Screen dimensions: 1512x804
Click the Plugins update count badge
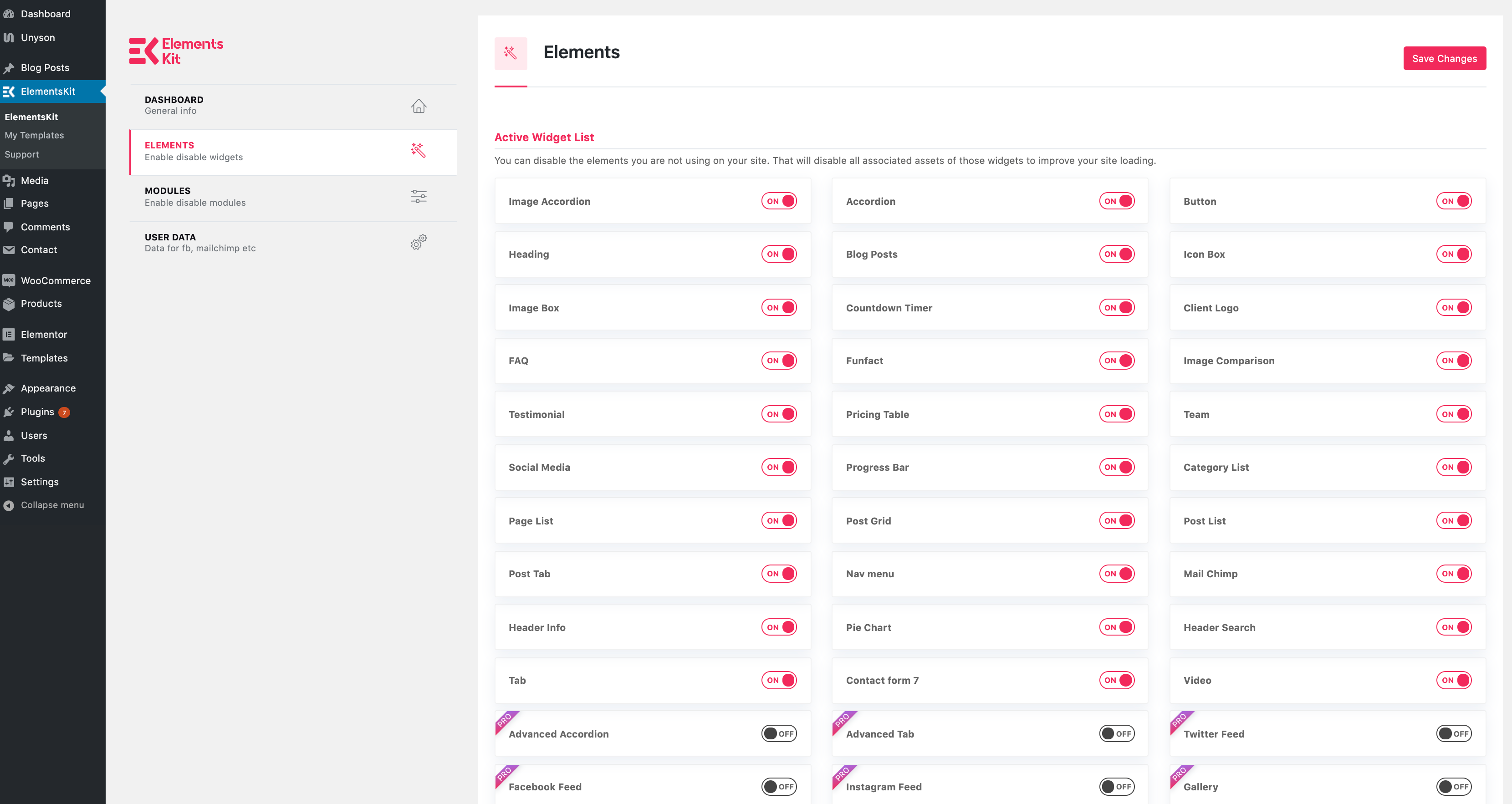coord(64,412)
